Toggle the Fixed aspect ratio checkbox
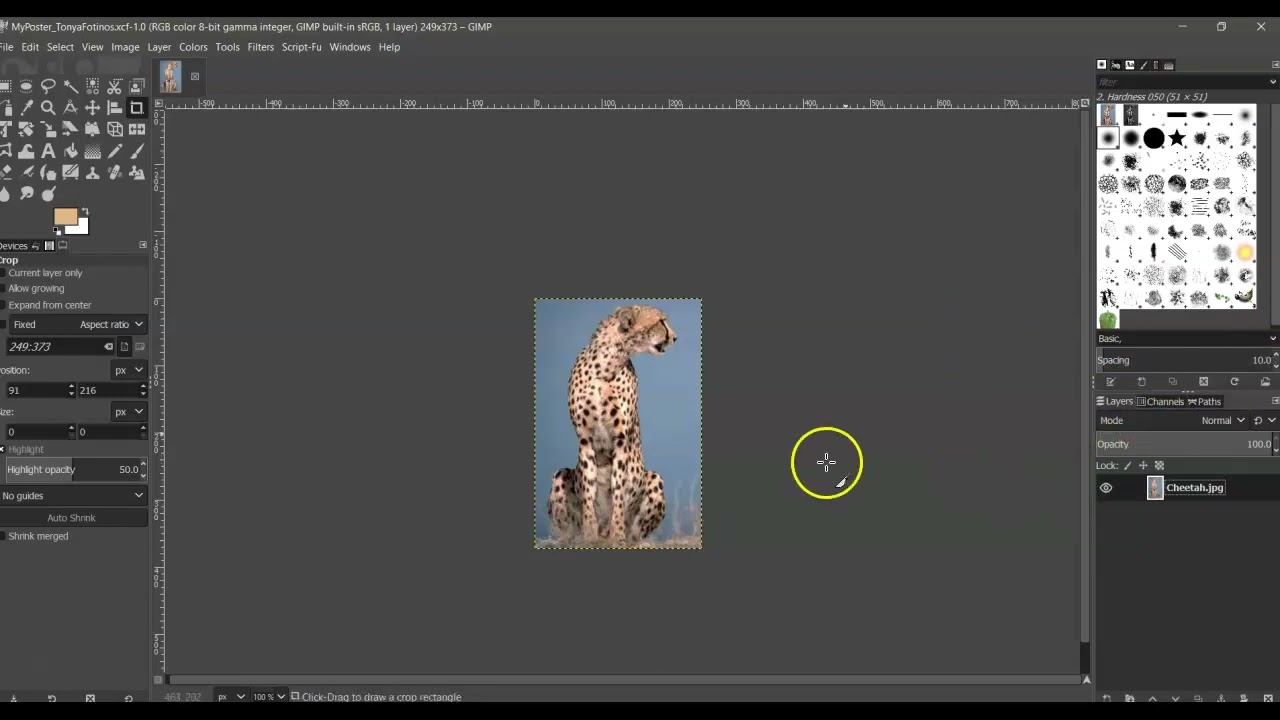This screenshot has width=1280, height=720. 3,324
